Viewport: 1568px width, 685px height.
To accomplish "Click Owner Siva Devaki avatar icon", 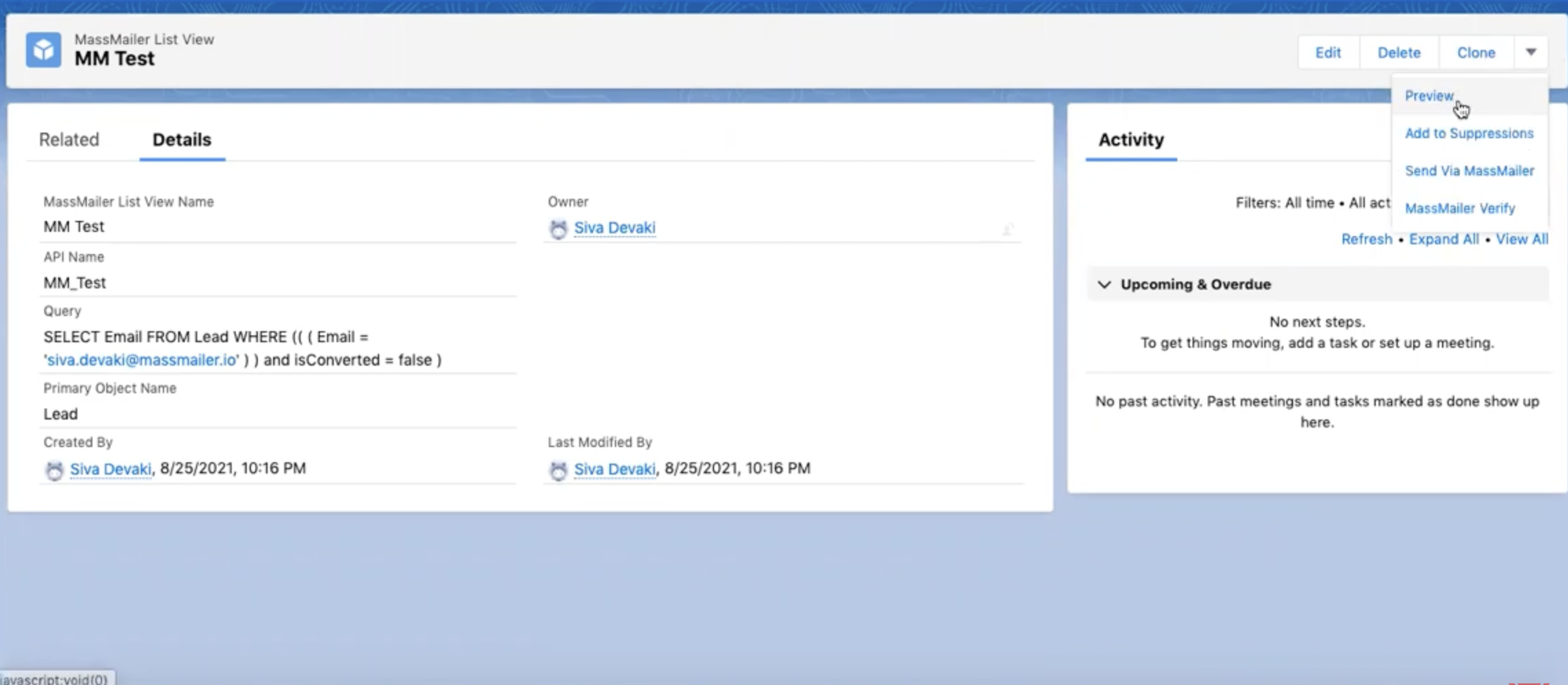I will tap(558, 229).
